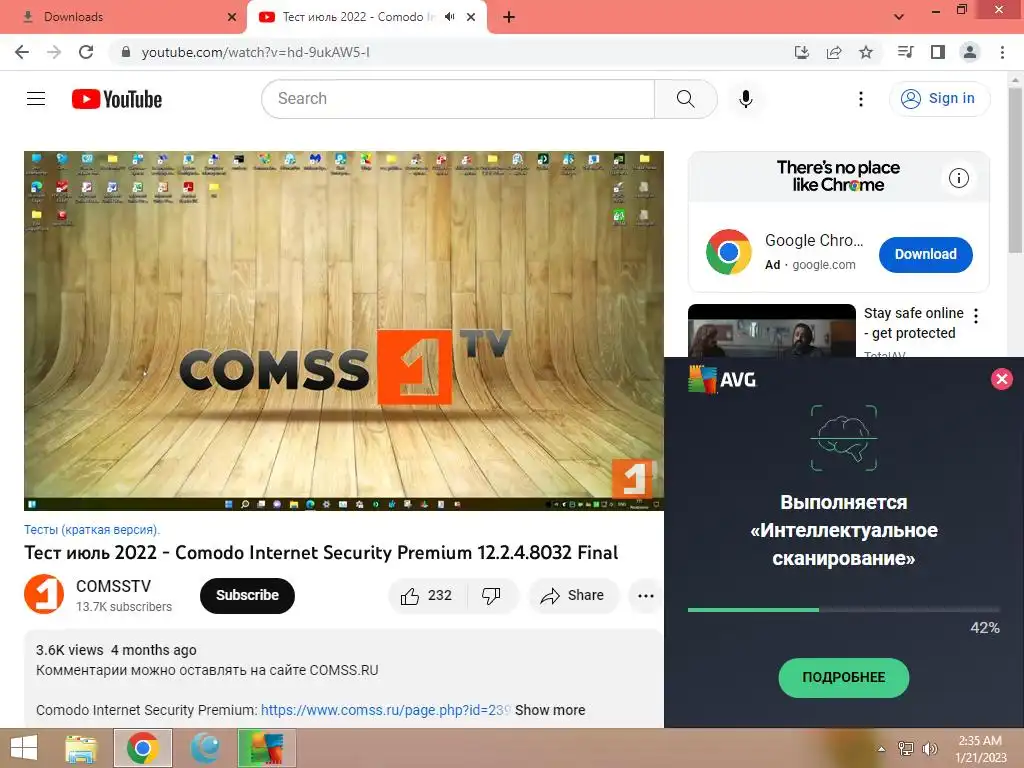Open a new tab with plus button
The image size is (1024, 768).
[509, 17]
